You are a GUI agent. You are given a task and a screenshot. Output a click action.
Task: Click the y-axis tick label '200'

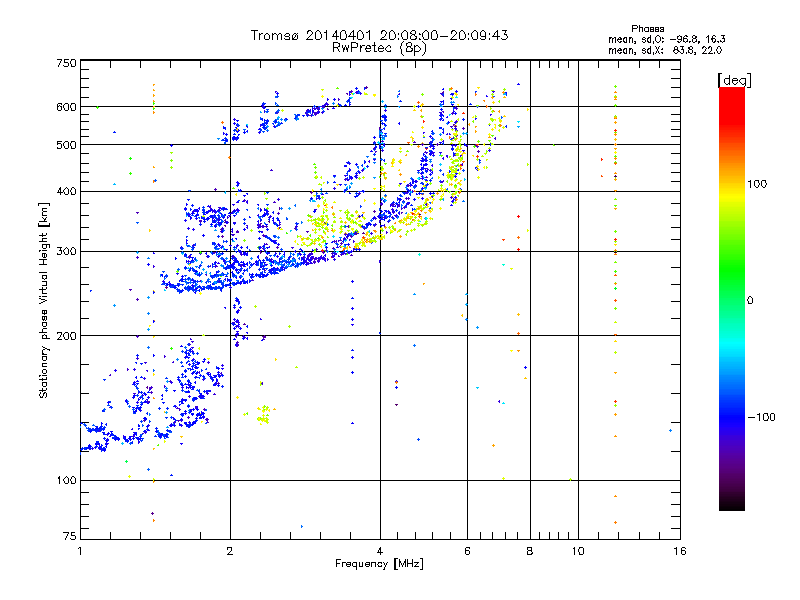click(x=66, y=336)
